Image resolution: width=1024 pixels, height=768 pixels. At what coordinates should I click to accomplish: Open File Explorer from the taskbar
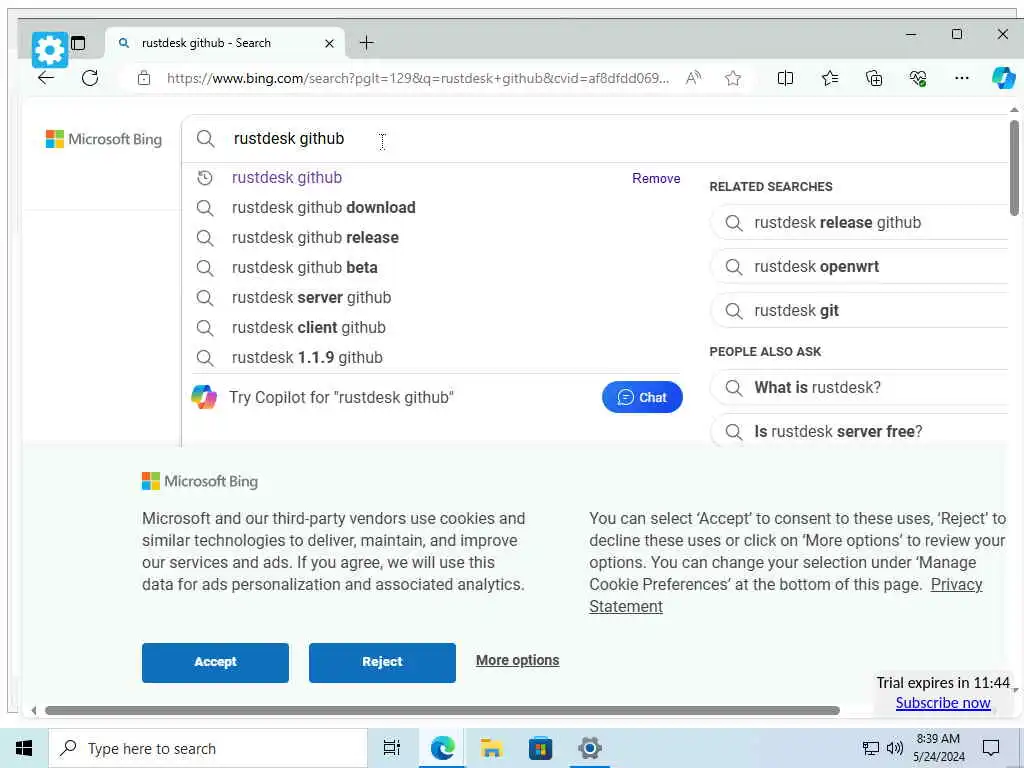[x=491, y=748]
